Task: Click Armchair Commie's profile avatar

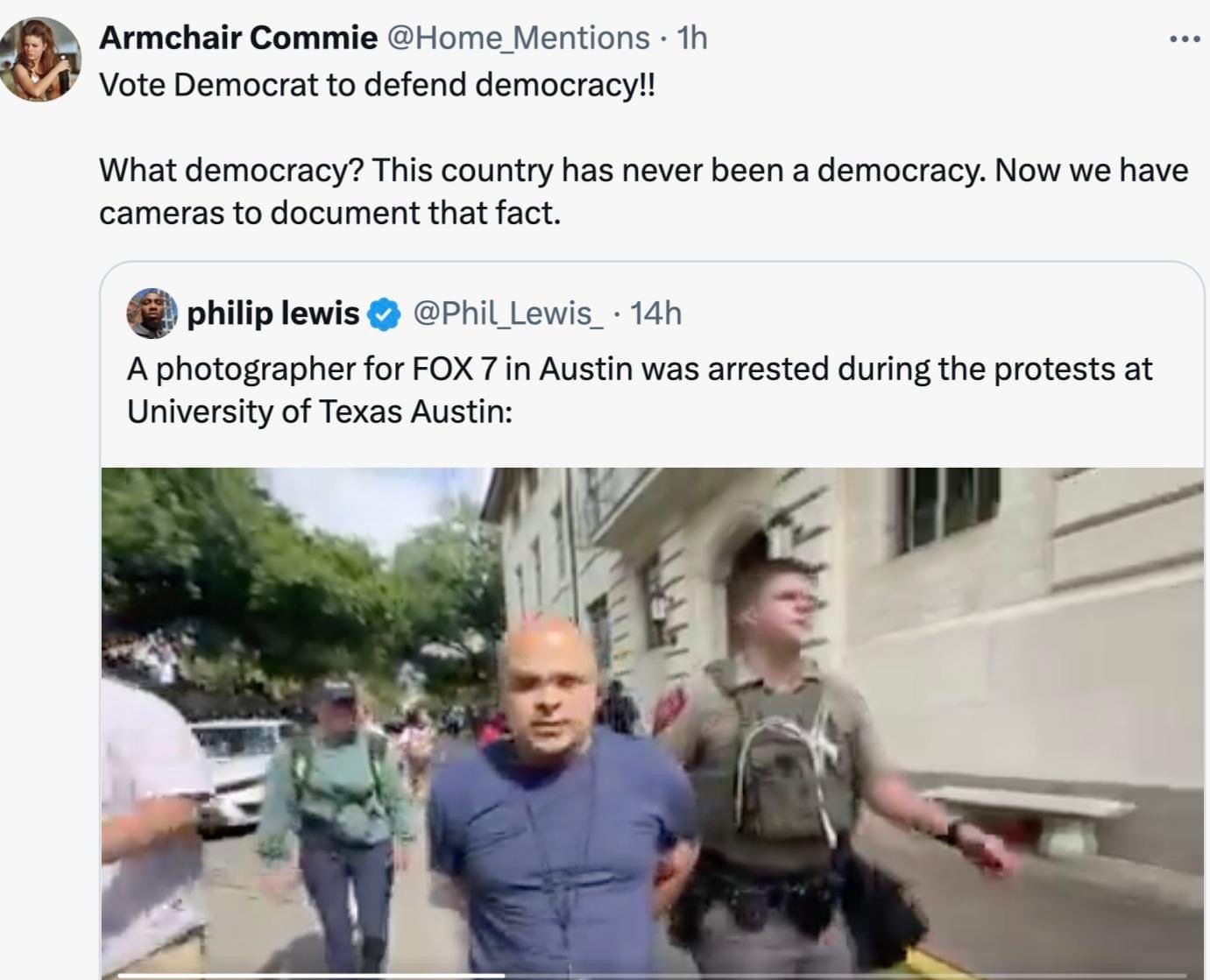Action: pyautogui.click(x=40, y=60)
